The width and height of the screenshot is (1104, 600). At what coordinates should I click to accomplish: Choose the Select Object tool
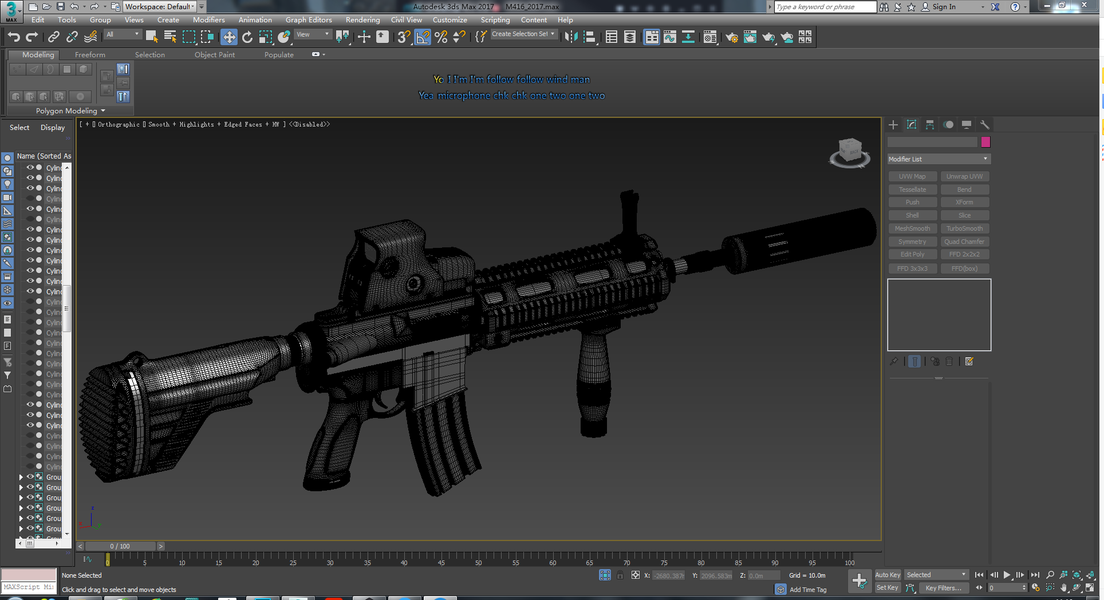151,37
